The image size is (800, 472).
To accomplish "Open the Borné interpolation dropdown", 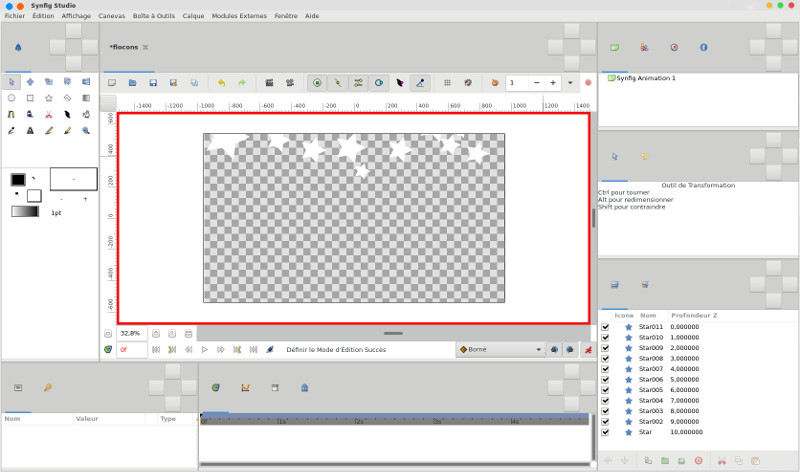I will 501,350.
